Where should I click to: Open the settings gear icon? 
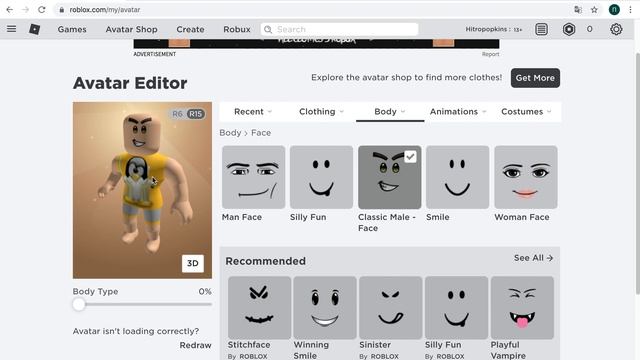616,29
